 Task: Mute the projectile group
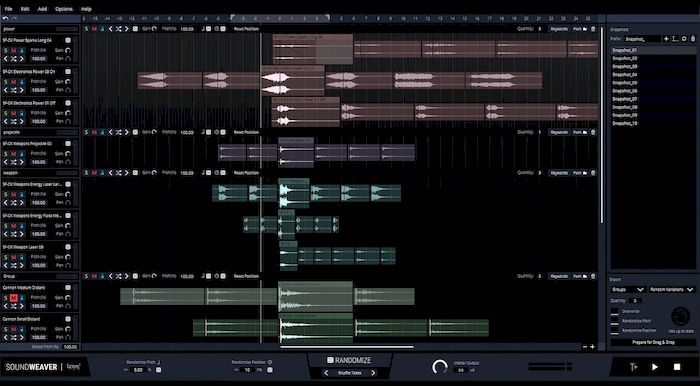tap(94, 133)
